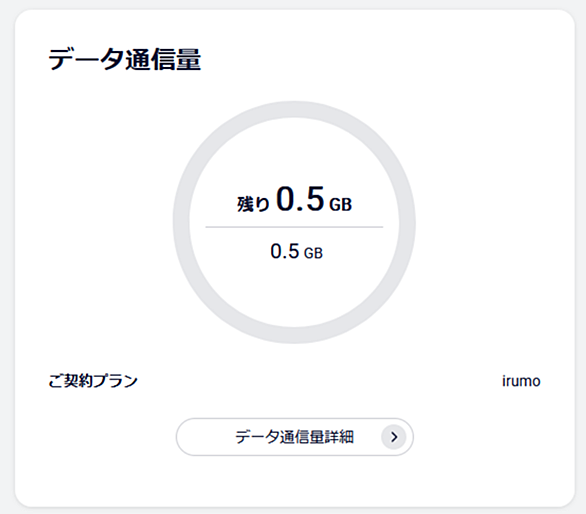The height and width of the screenshot is (514, 586).
Task: Click the irumo plan name
Action: tap(521, 381)
